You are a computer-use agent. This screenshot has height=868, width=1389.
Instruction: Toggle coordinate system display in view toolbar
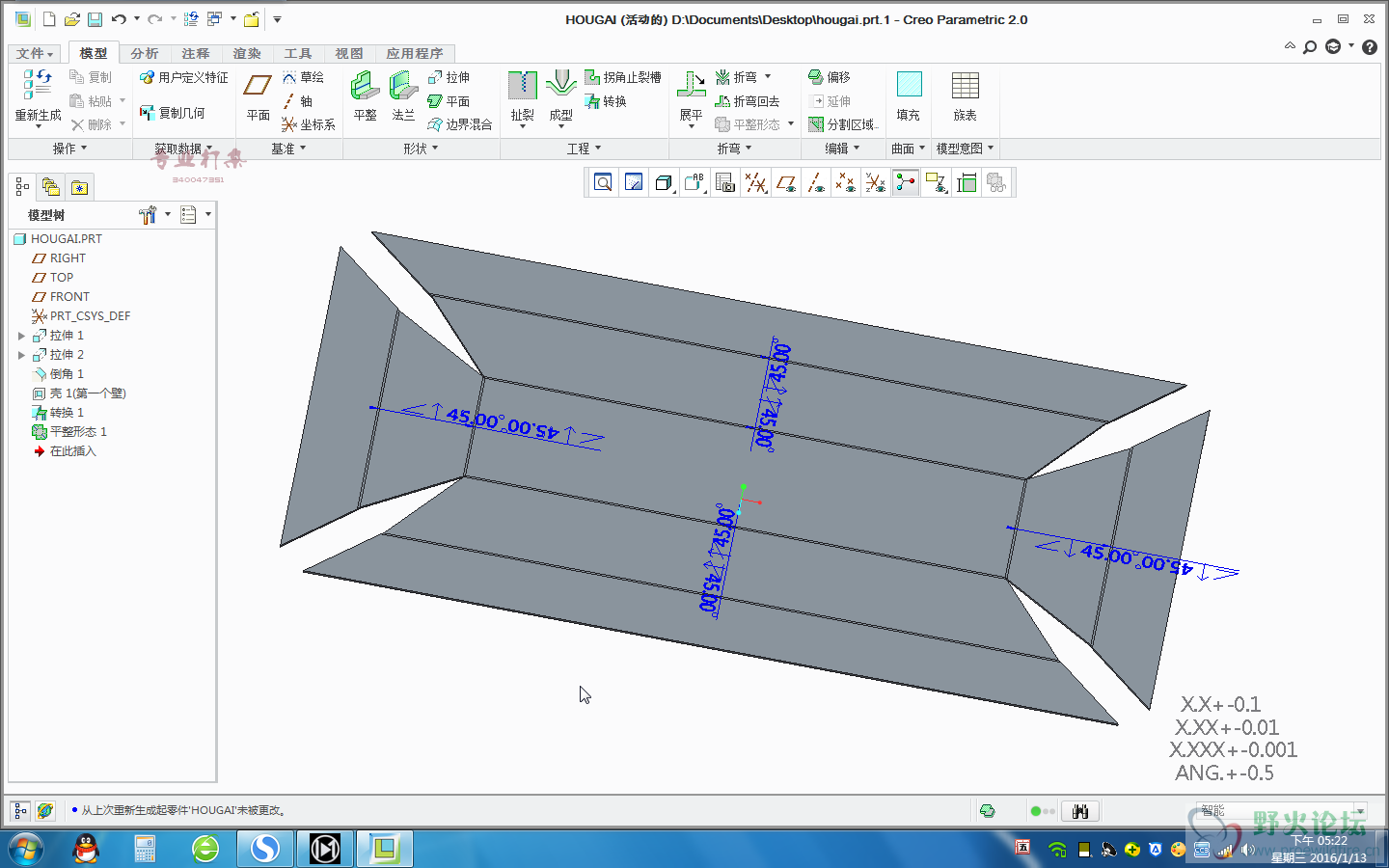point(876,182)
